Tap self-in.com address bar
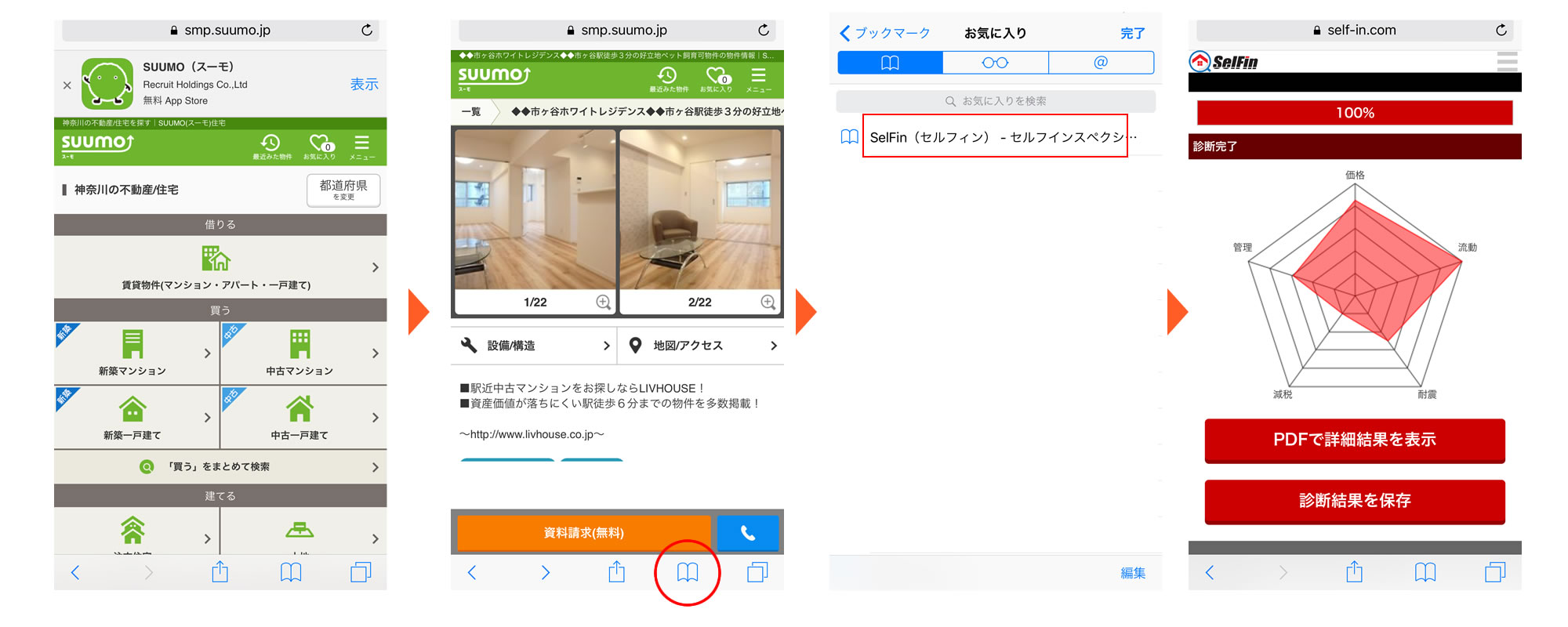The image size is (1568, 627). coord(1355,30)
